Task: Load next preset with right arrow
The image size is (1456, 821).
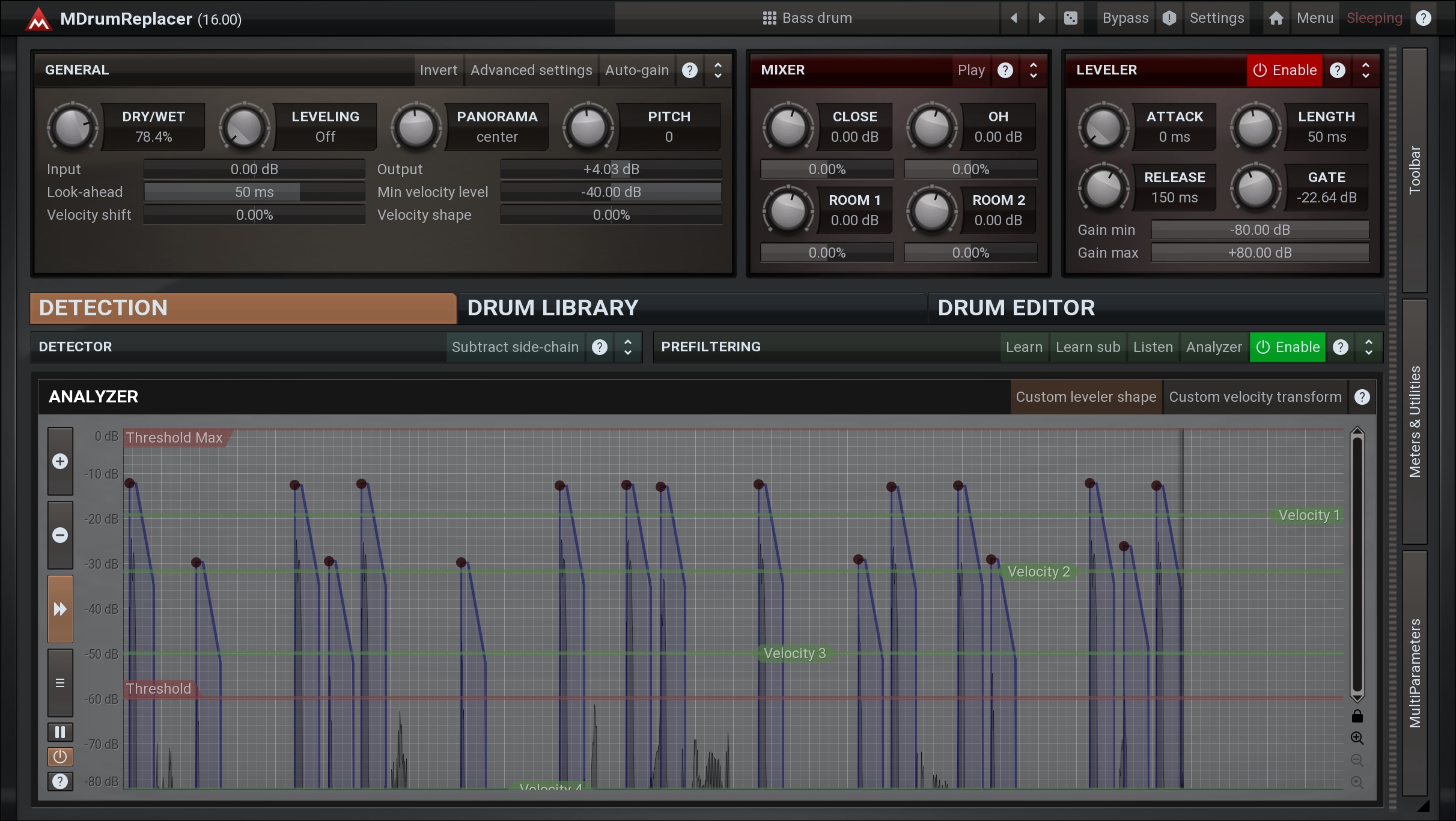Action: 1041,18
